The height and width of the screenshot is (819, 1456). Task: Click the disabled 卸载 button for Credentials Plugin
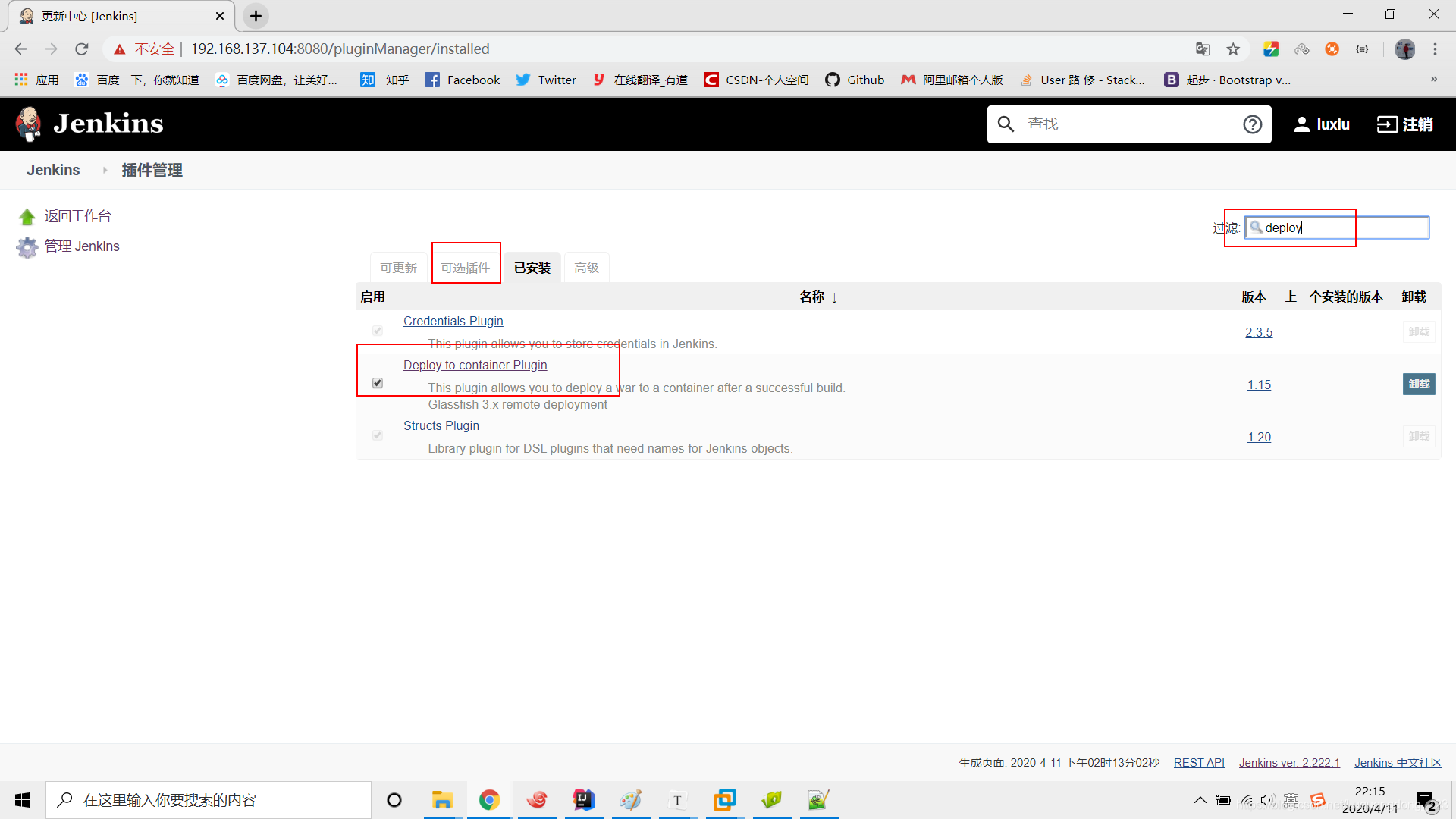1419,331
